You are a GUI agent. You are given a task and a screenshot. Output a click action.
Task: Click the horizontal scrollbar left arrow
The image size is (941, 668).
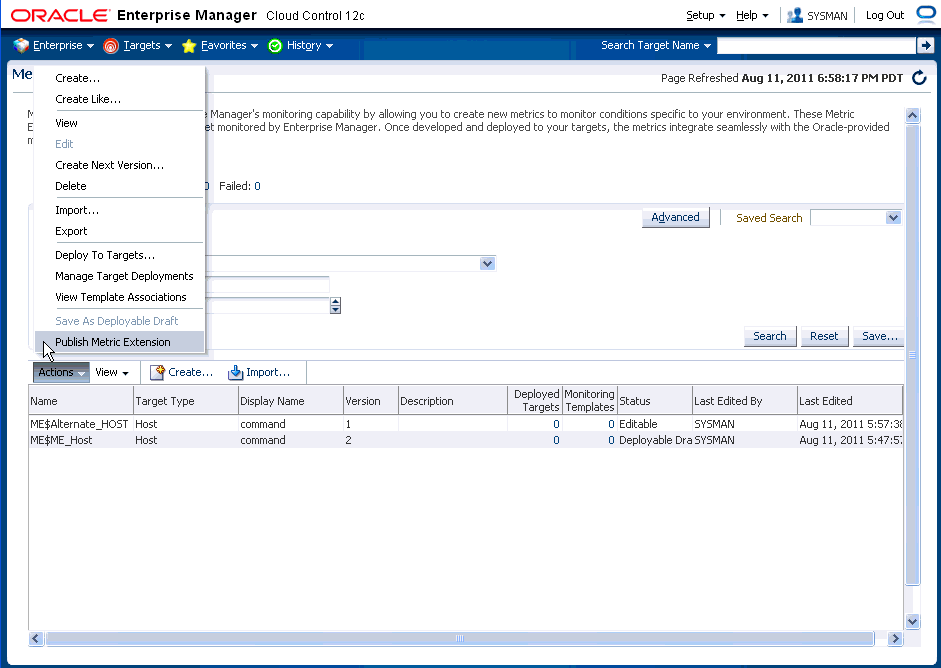(35, 639)
